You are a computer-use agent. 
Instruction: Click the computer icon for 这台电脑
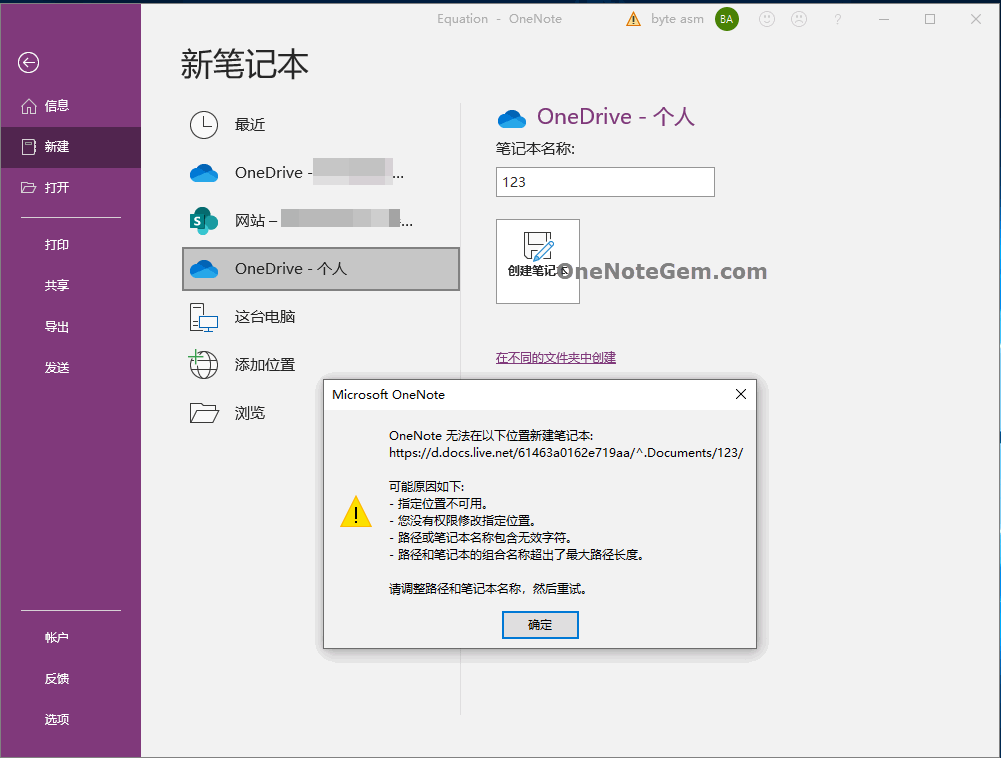click(x=204, y=317)
